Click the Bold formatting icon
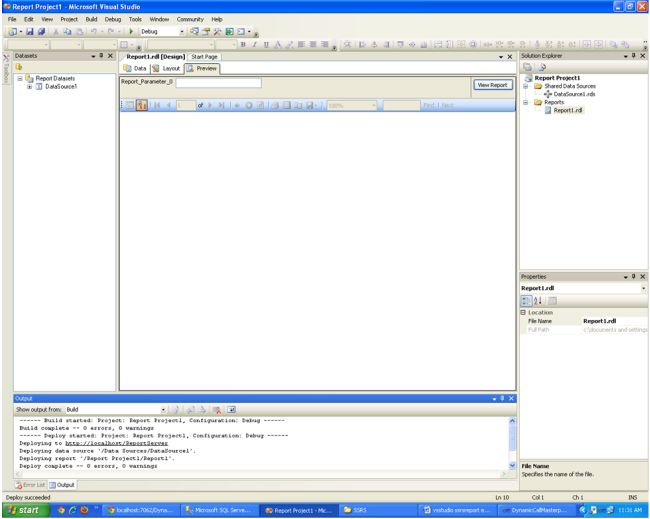Image resolution: width=650 pixels, height=519 pixels. pos(243,44)
